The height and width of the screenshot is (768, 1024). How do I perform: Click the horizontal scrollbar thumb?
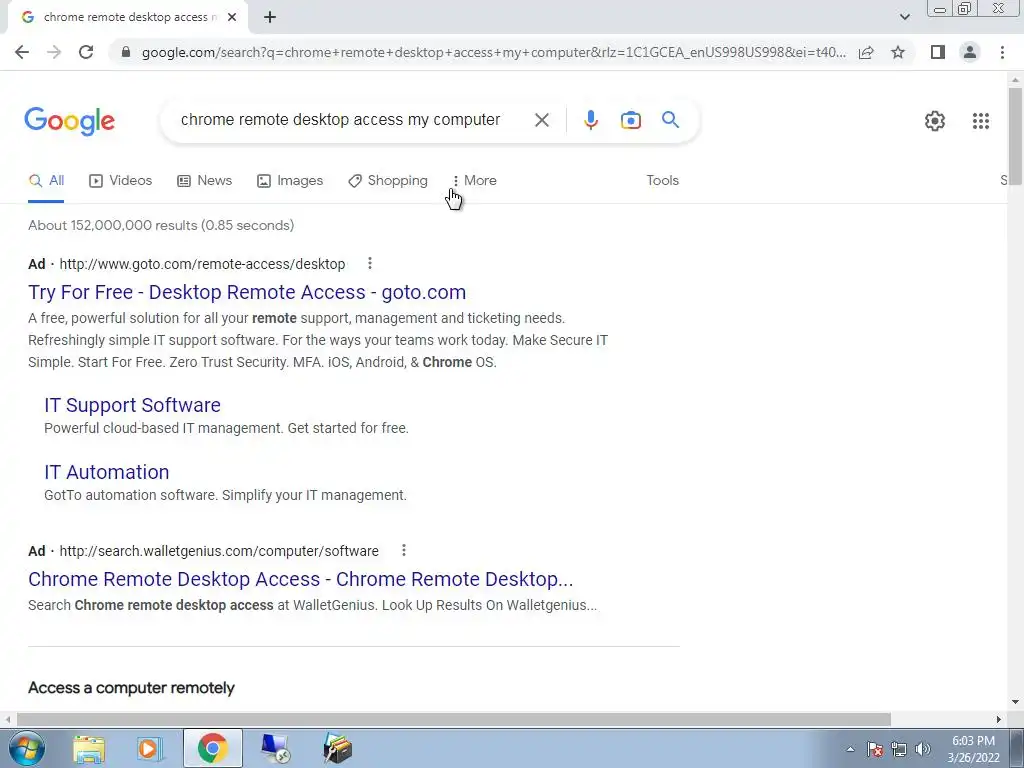[454, 719]
